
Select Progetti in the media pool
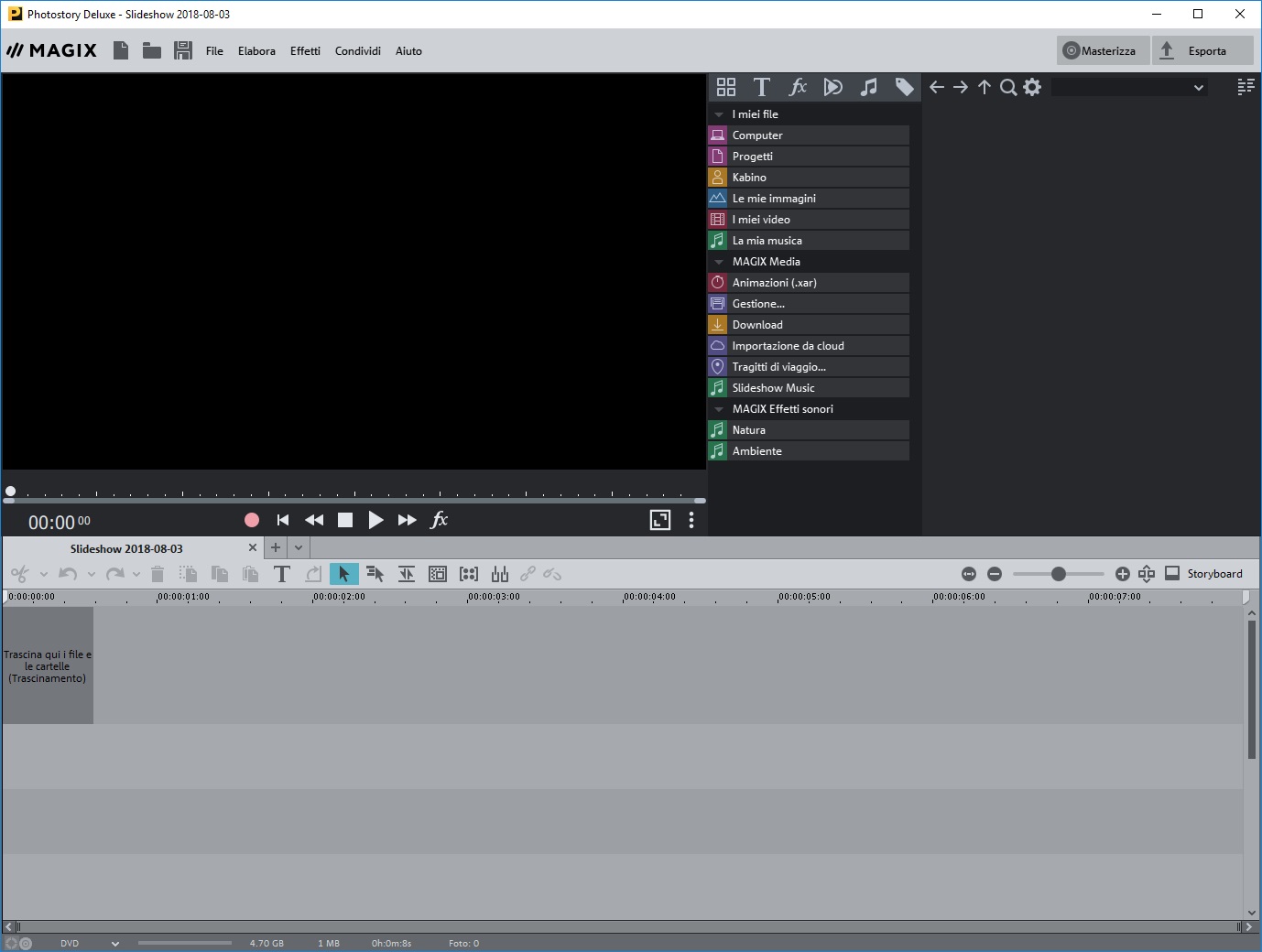(x=809, y=157)
